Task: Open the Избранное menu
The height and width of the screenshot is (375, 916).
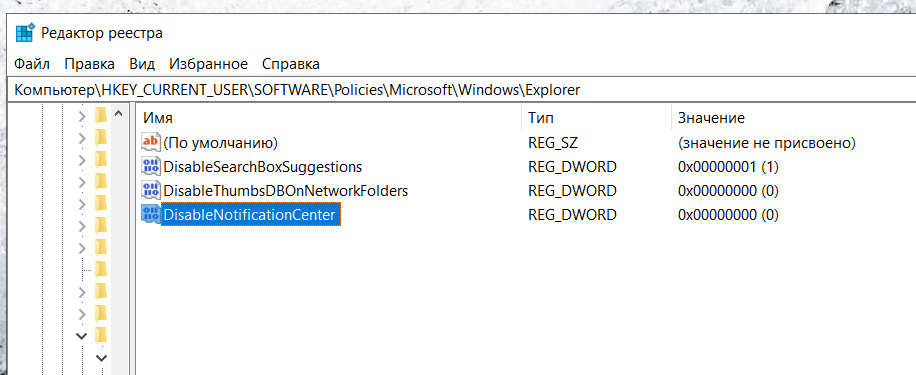Action: 209,64
